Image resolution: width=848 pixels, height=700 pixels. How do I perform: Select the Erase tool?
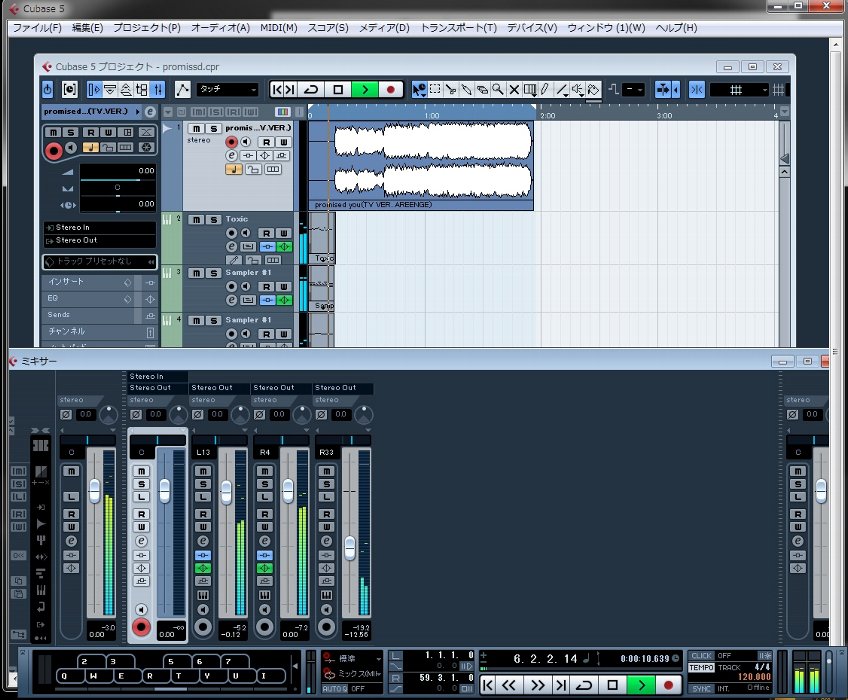(x=482, y=89)
